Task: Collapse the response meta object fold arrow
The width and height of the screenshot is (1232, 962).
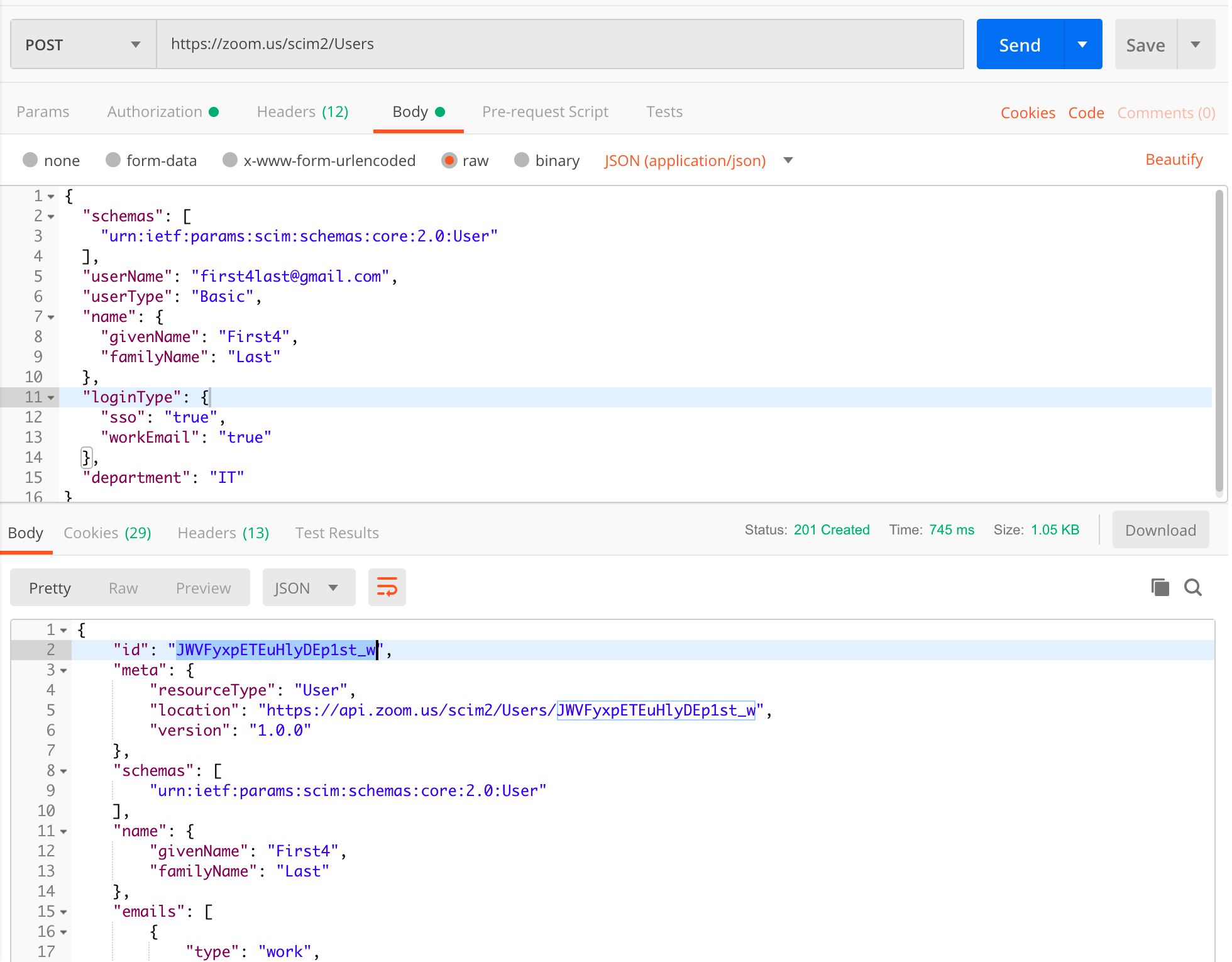Action: (63, 671)
